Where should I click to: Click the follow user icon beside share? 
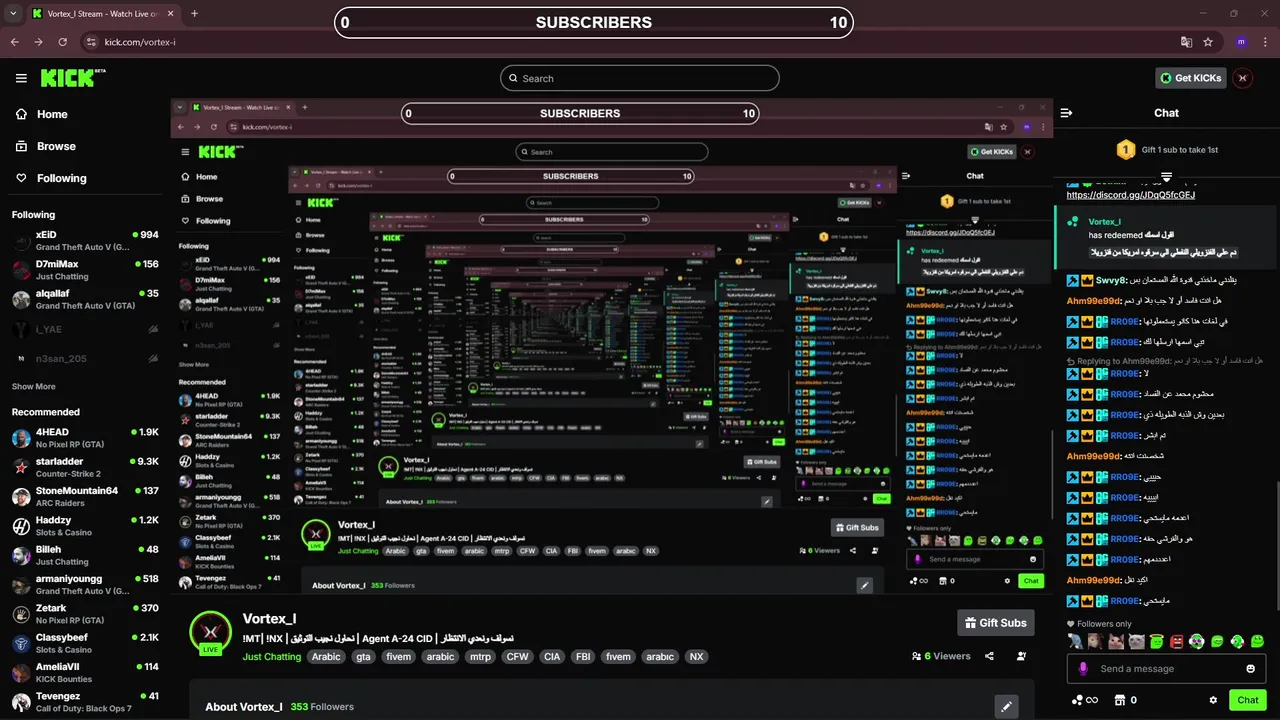(1021, 656)
